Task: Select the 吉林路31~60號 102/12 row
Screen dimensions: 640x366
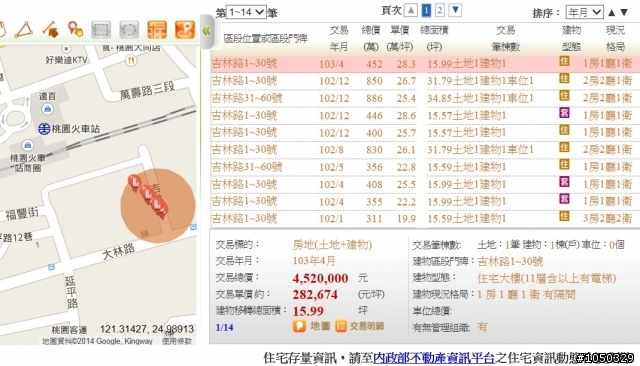Action: click(425, 98)
